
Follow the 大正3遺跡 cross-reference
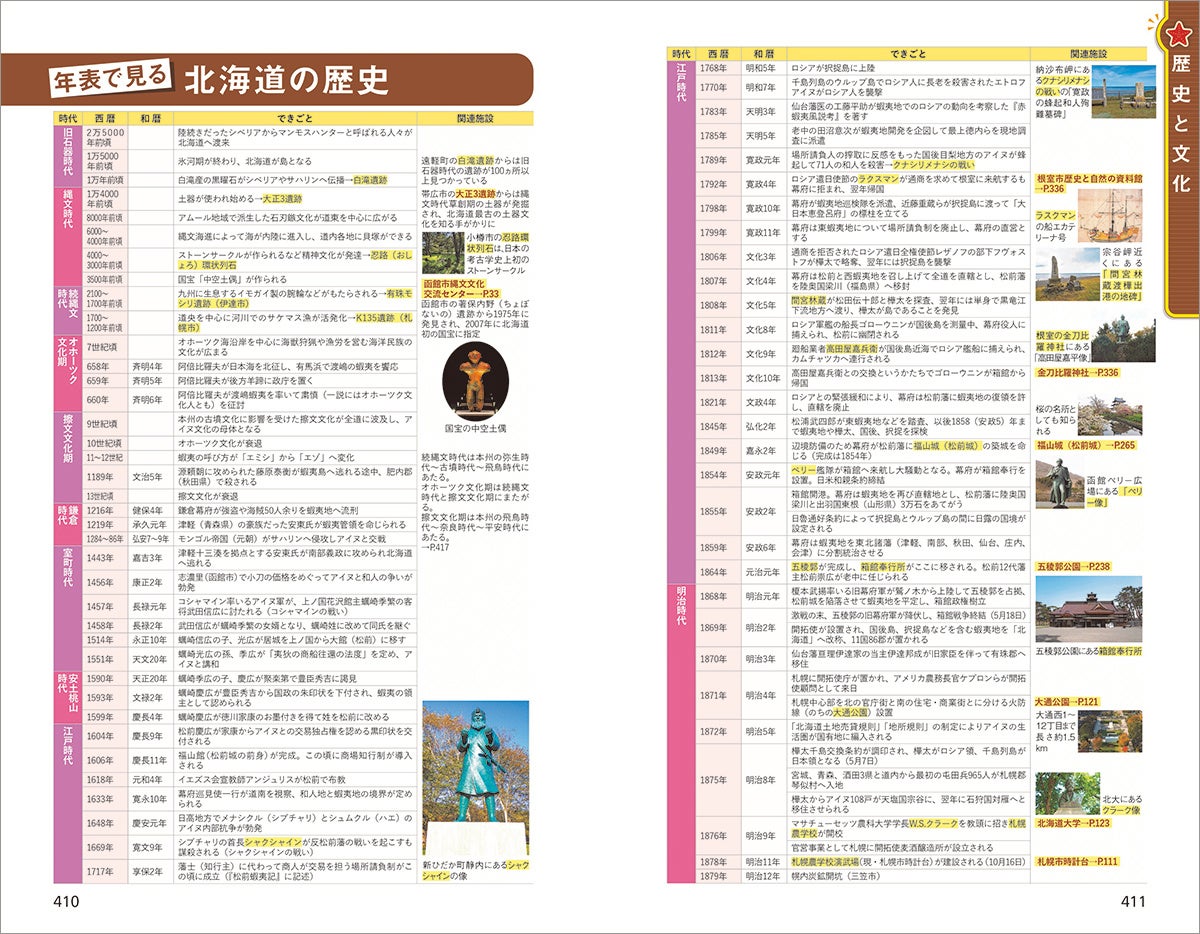475,194
